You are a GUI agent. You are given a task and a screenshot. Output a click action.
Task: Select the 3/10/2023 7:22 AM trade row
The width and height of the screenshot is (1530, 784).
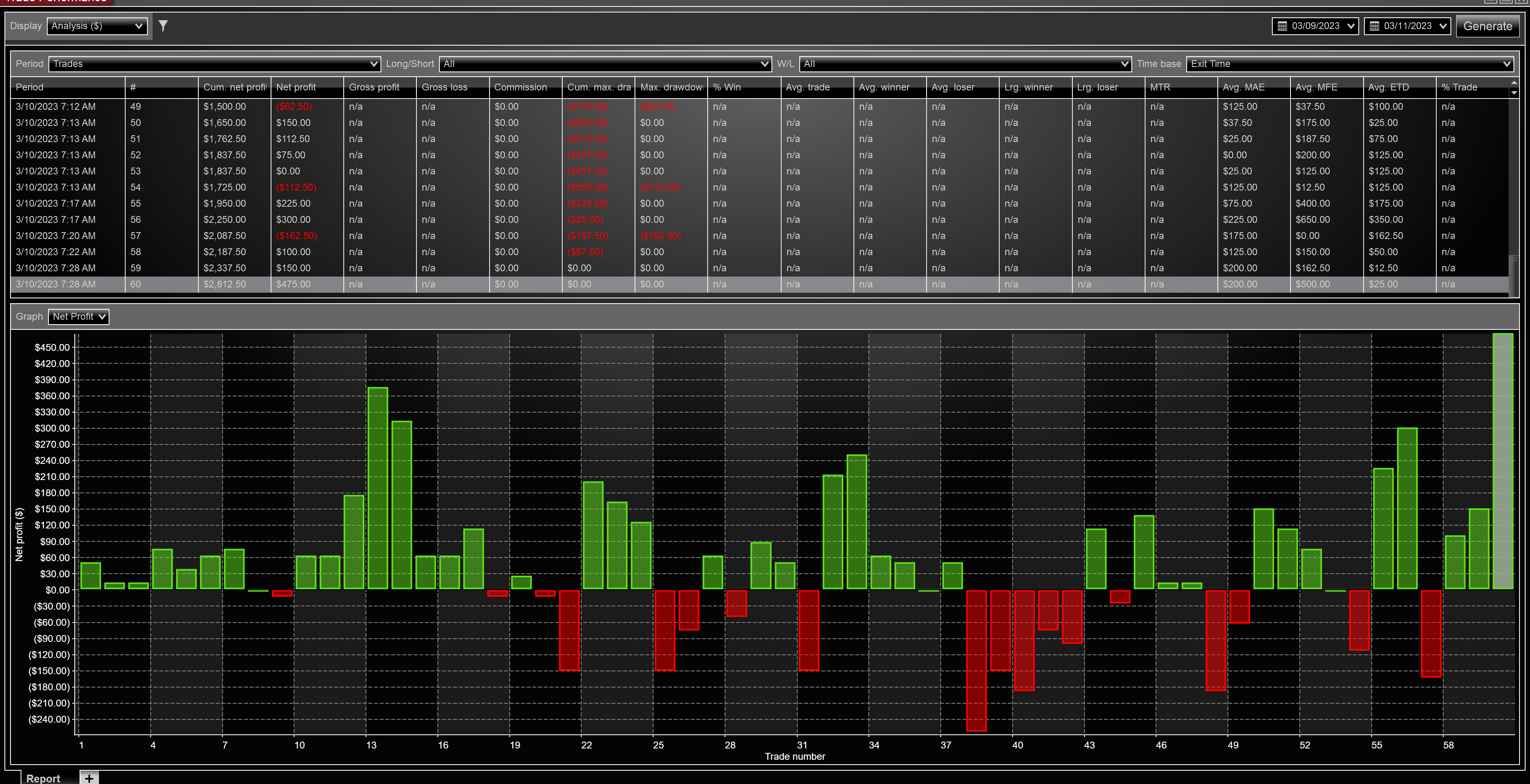click(760, 252)
